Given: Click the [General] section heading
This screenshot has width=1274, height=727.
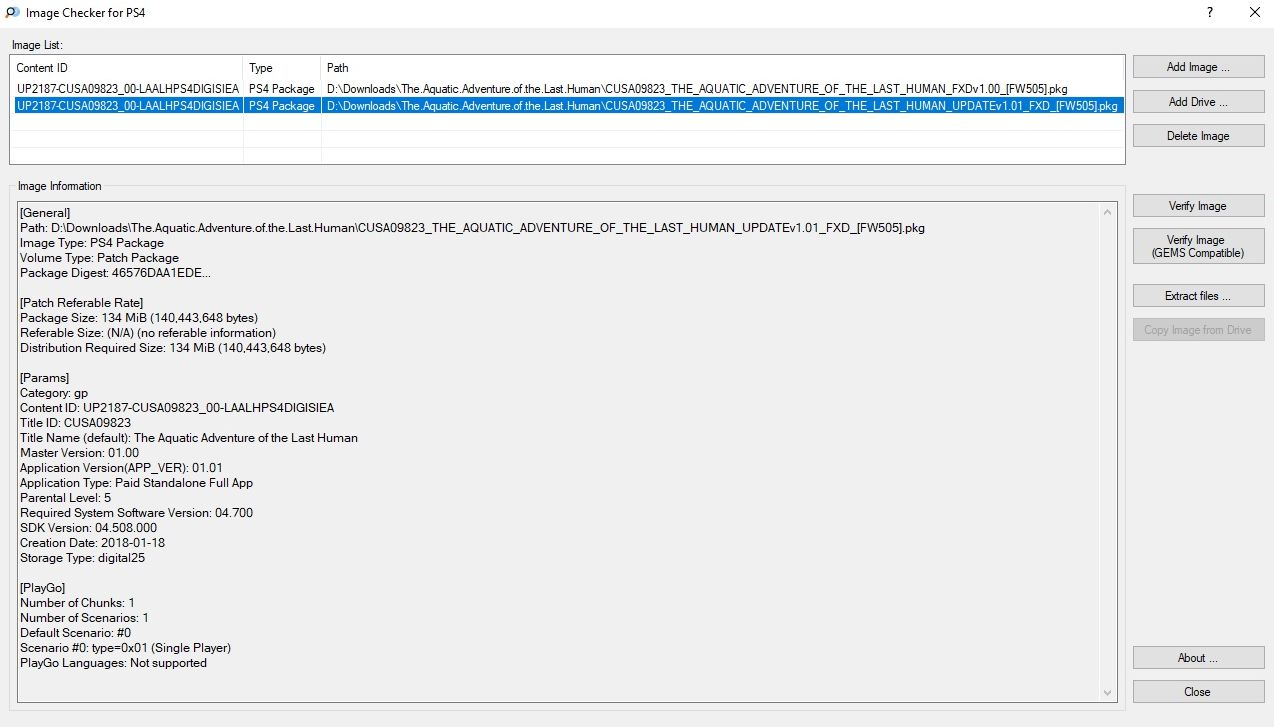Looking at the screenshot, I should pos(45,213).
